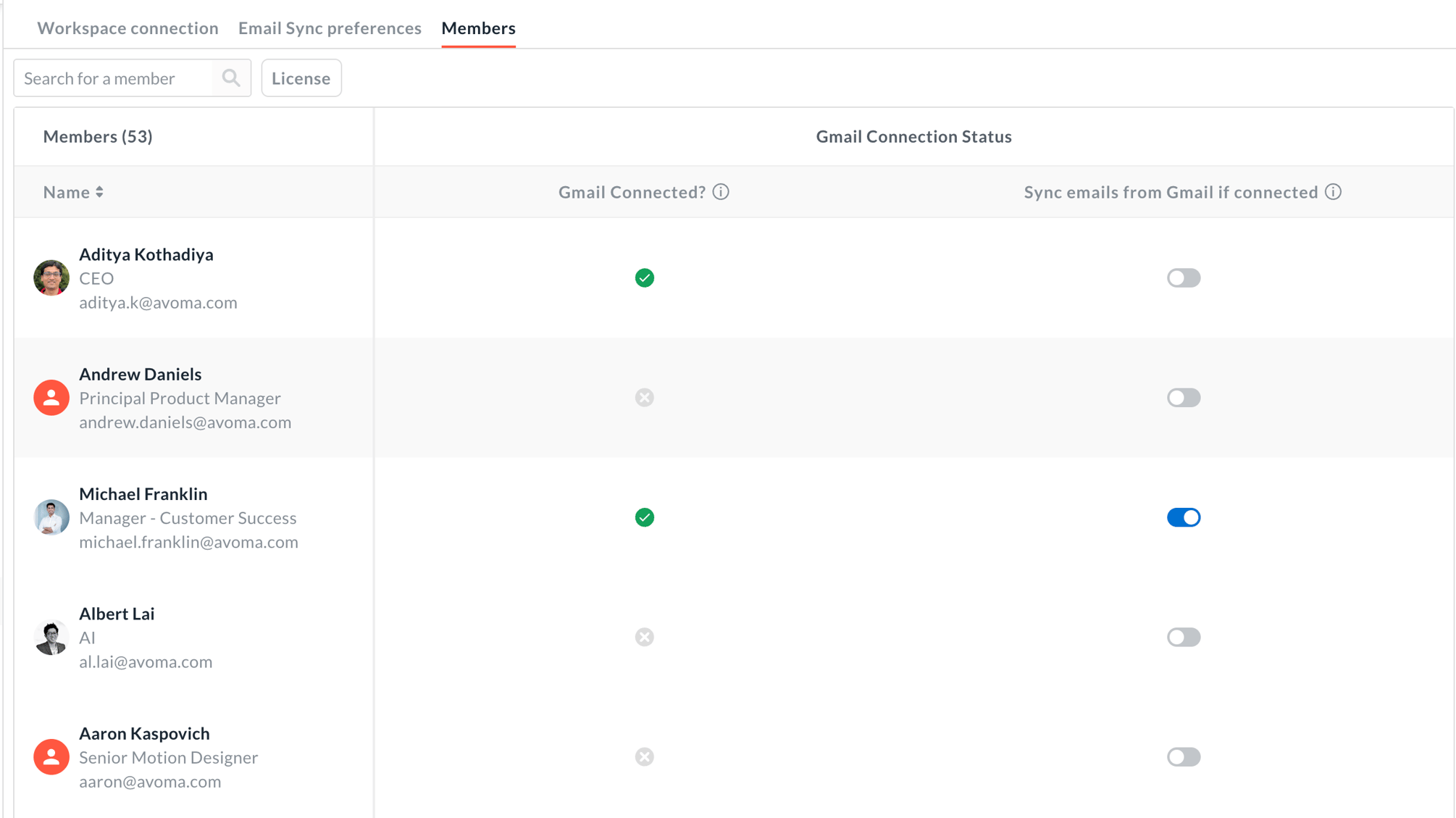The width and height of the screenshot is (1456, 818).
Task: Click Andrew Daniels' orange avatar icon
Action: (51, 397)
